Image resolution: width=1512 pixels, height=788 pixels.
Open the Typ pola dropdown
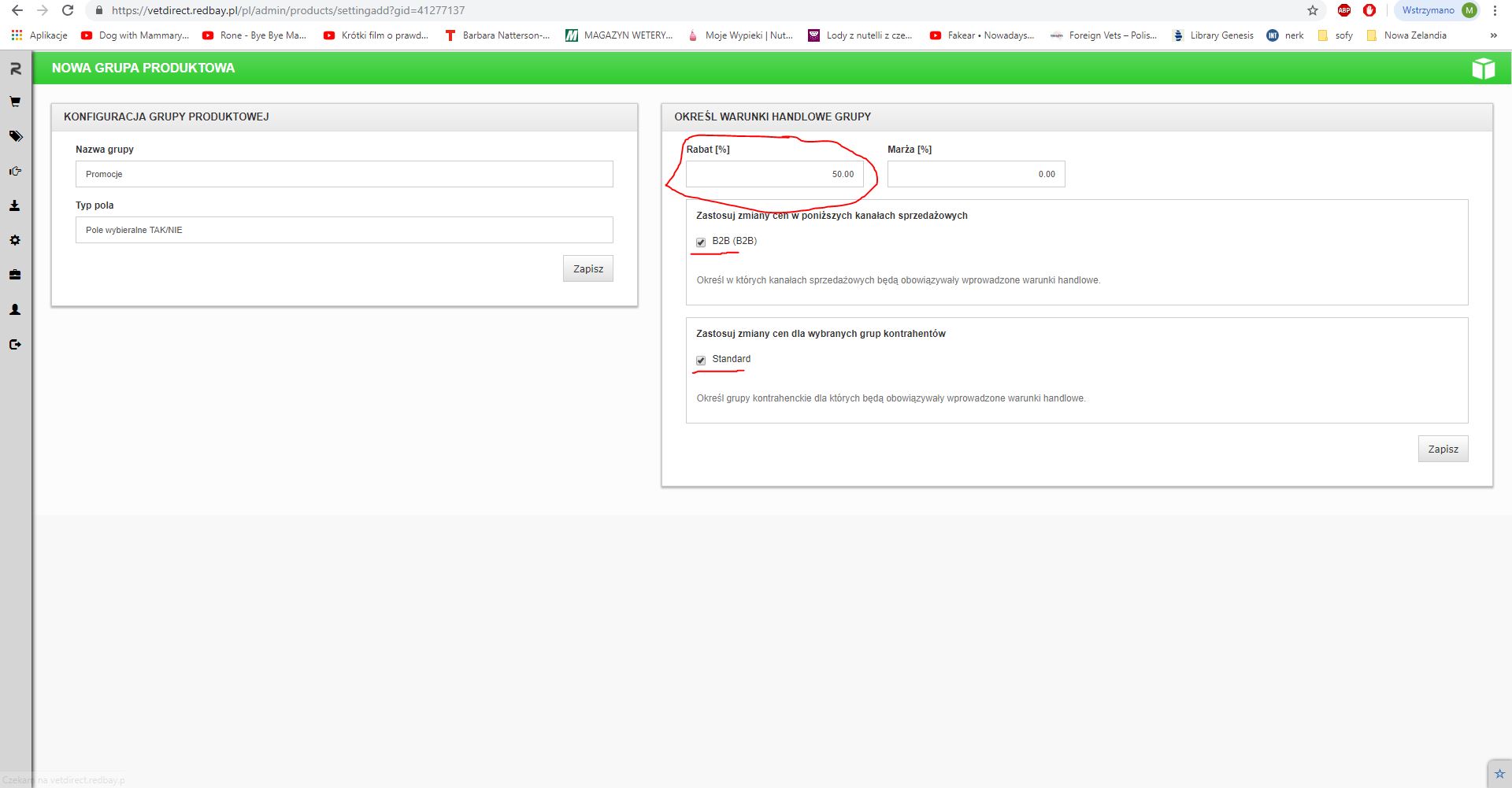tap(344, 230)
